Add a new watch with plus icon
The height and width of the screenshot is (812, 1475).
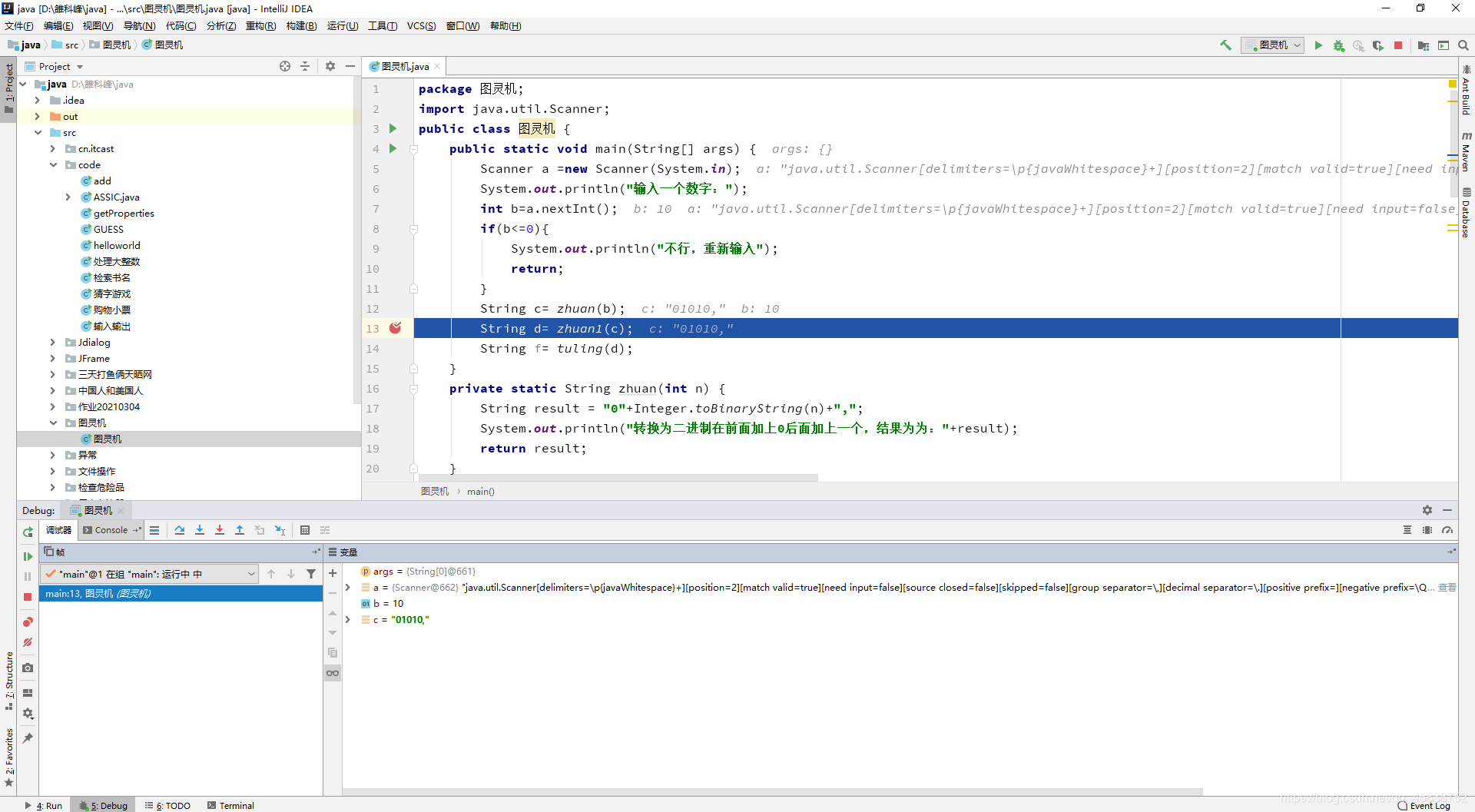(x=333, y=573)
